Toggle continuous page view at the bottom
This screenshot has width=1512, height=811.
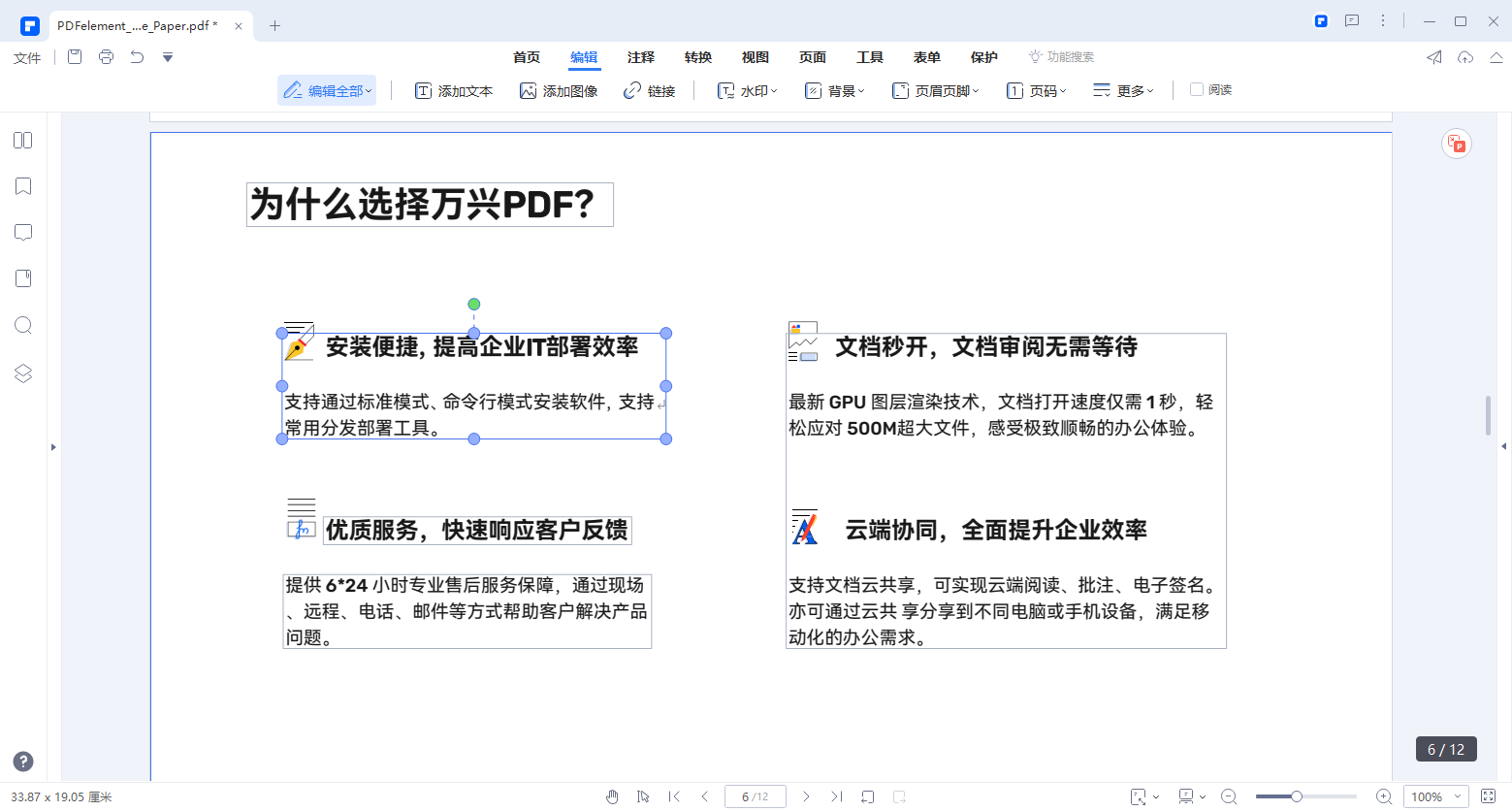click(x=867, y=796)
